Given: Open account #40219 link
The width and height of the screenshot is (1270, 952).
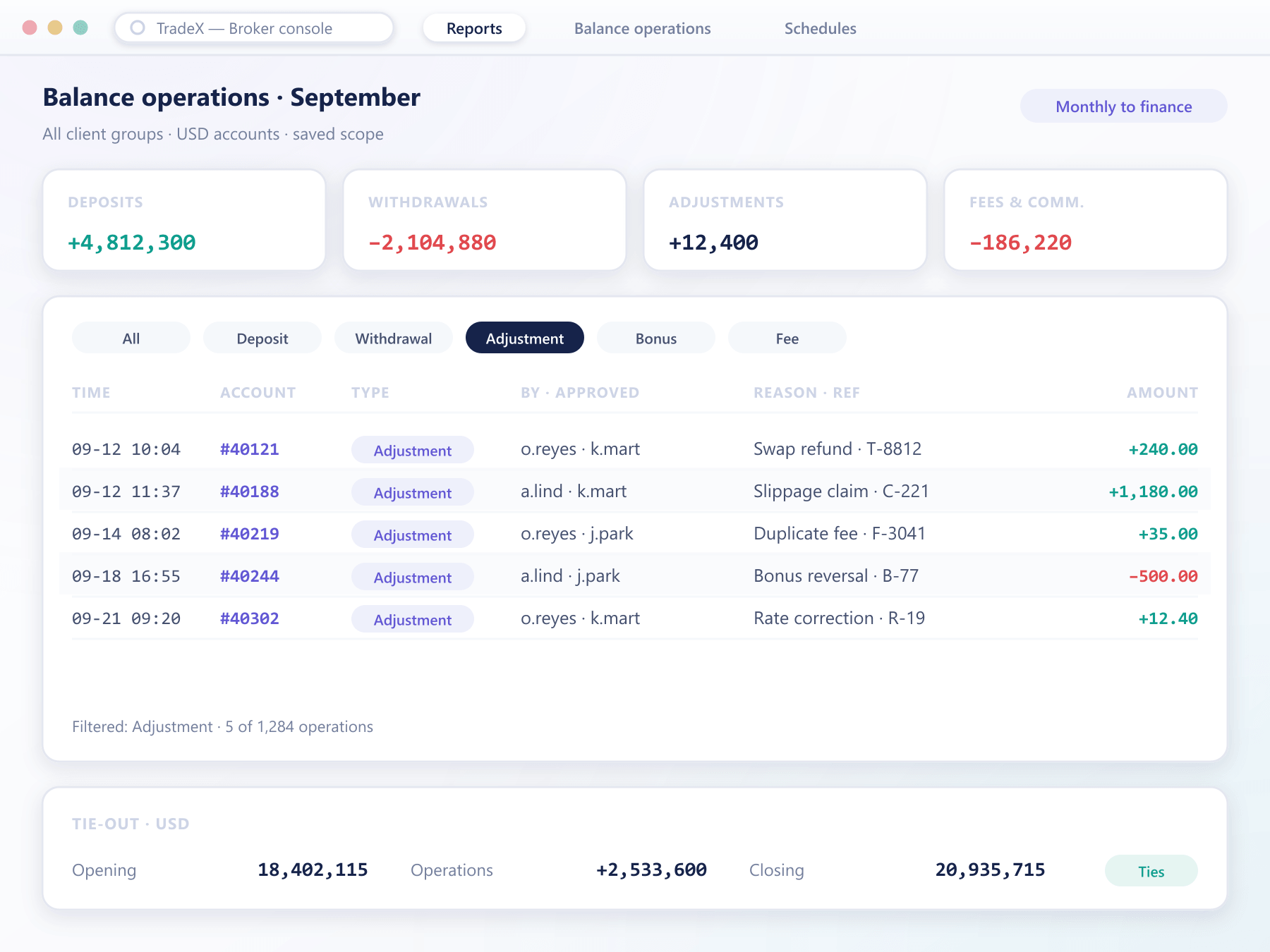Looking at the screenshot, I should pos(250,534).
